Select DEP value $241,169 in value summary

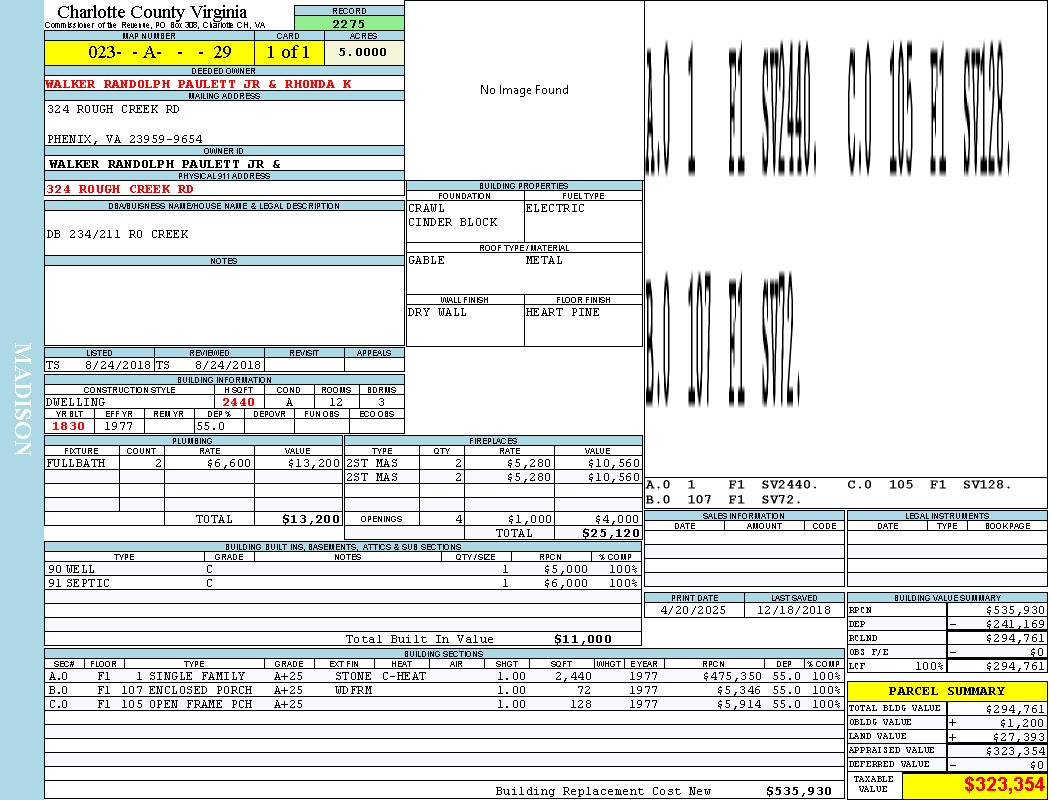[1015, 625]
